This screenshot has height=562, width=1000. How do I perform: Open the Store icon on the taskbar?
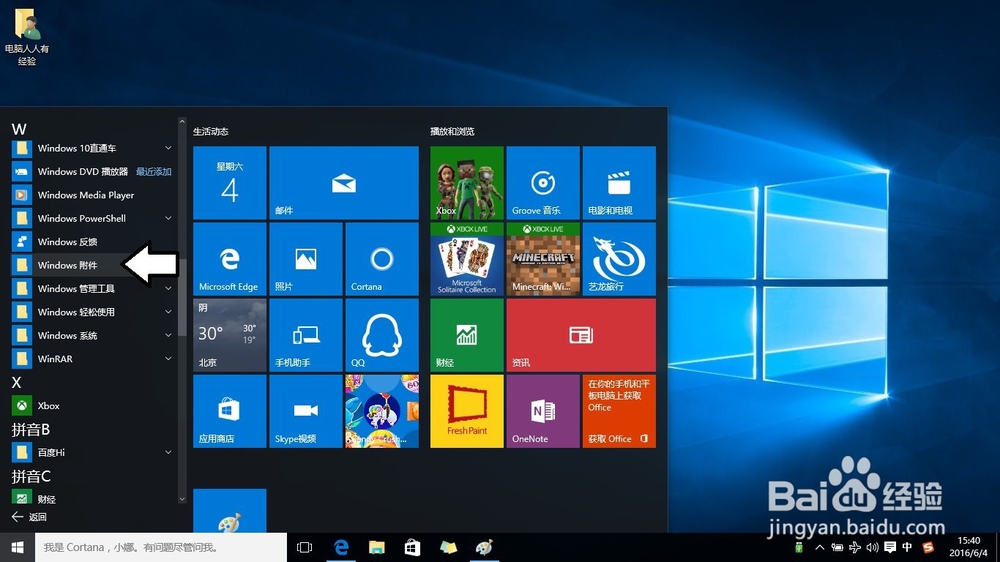tap(413, 547)
